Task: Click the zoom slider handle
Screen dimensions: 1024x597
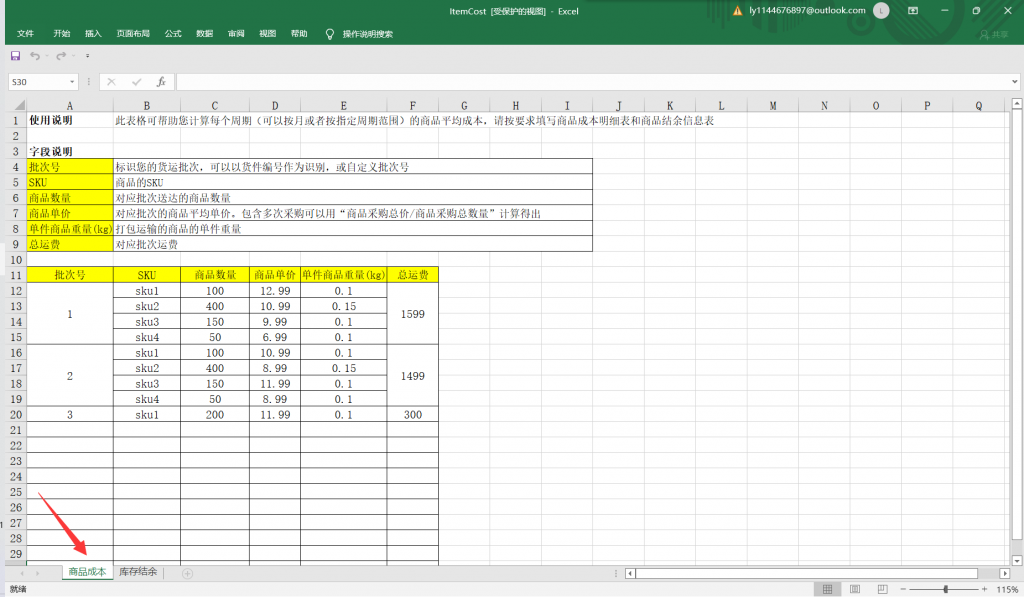Action: [946, 589]
